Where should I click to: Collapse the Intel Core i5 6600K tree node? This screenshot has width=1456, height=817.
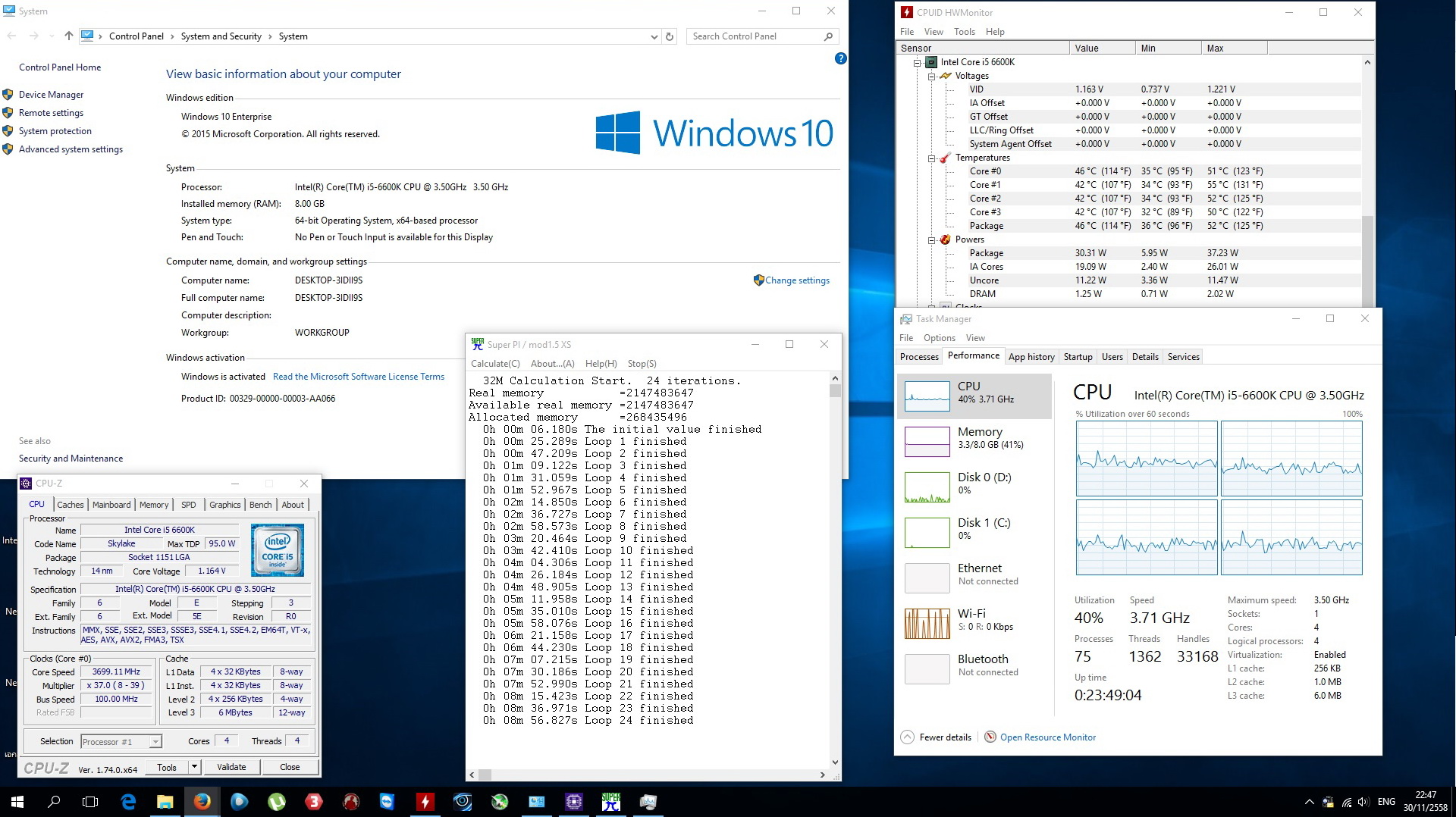917,62
